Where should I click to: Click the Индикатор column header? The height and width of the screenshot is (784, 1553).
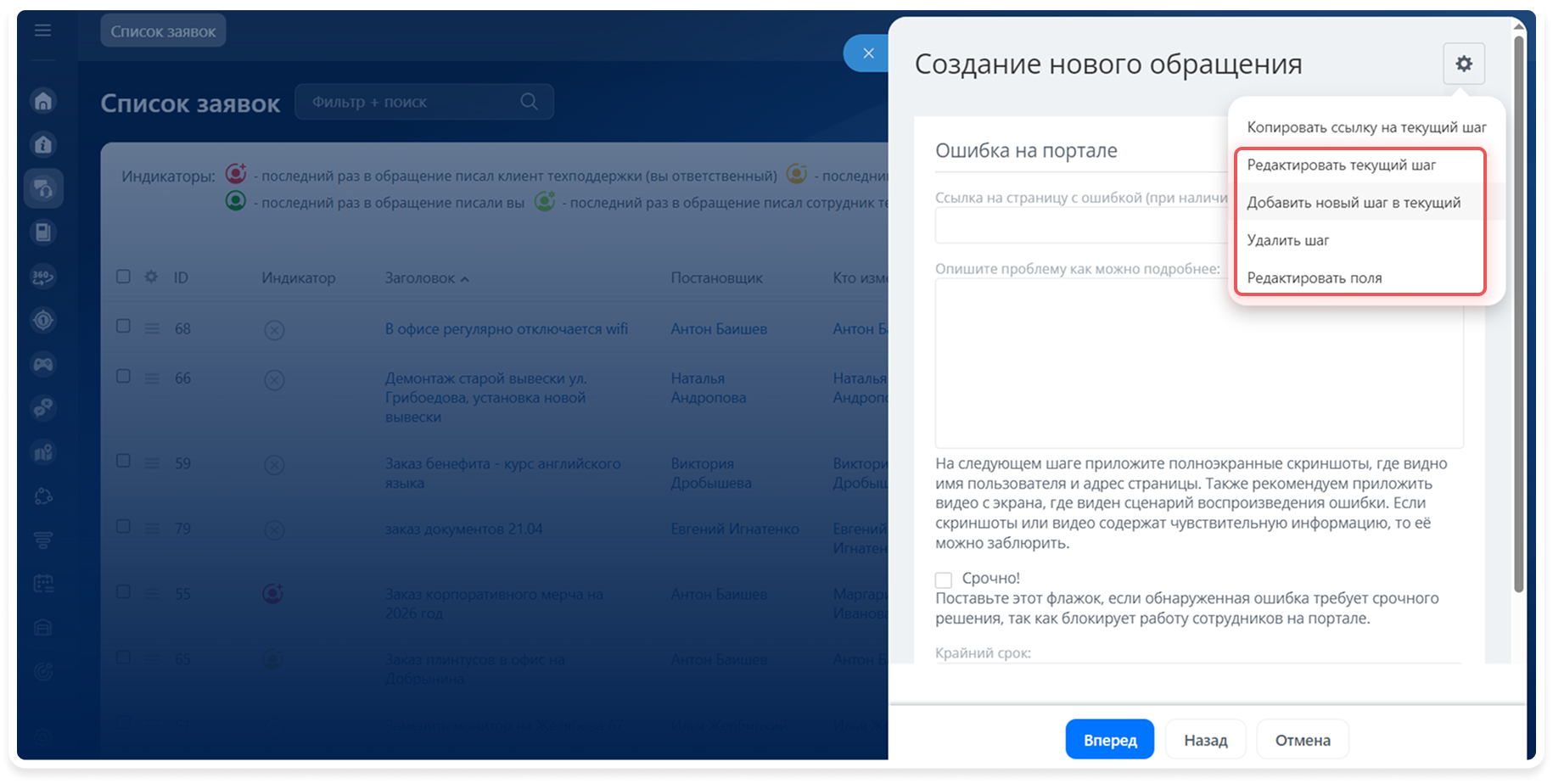[x=299, y=277]
